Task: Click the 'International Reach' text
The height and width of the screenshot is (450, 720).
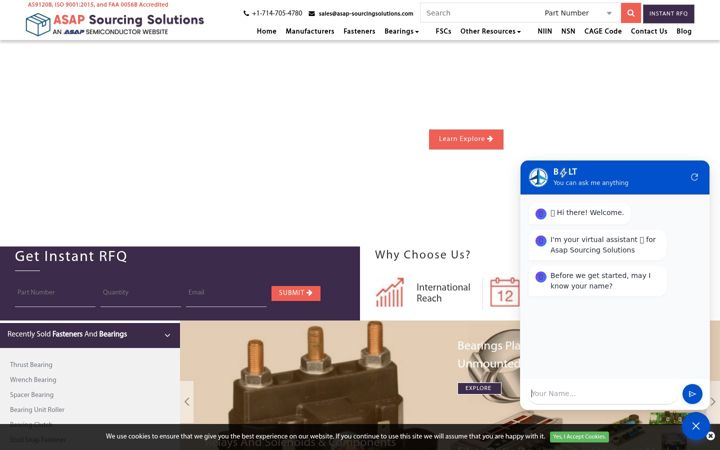Action: 443,293
